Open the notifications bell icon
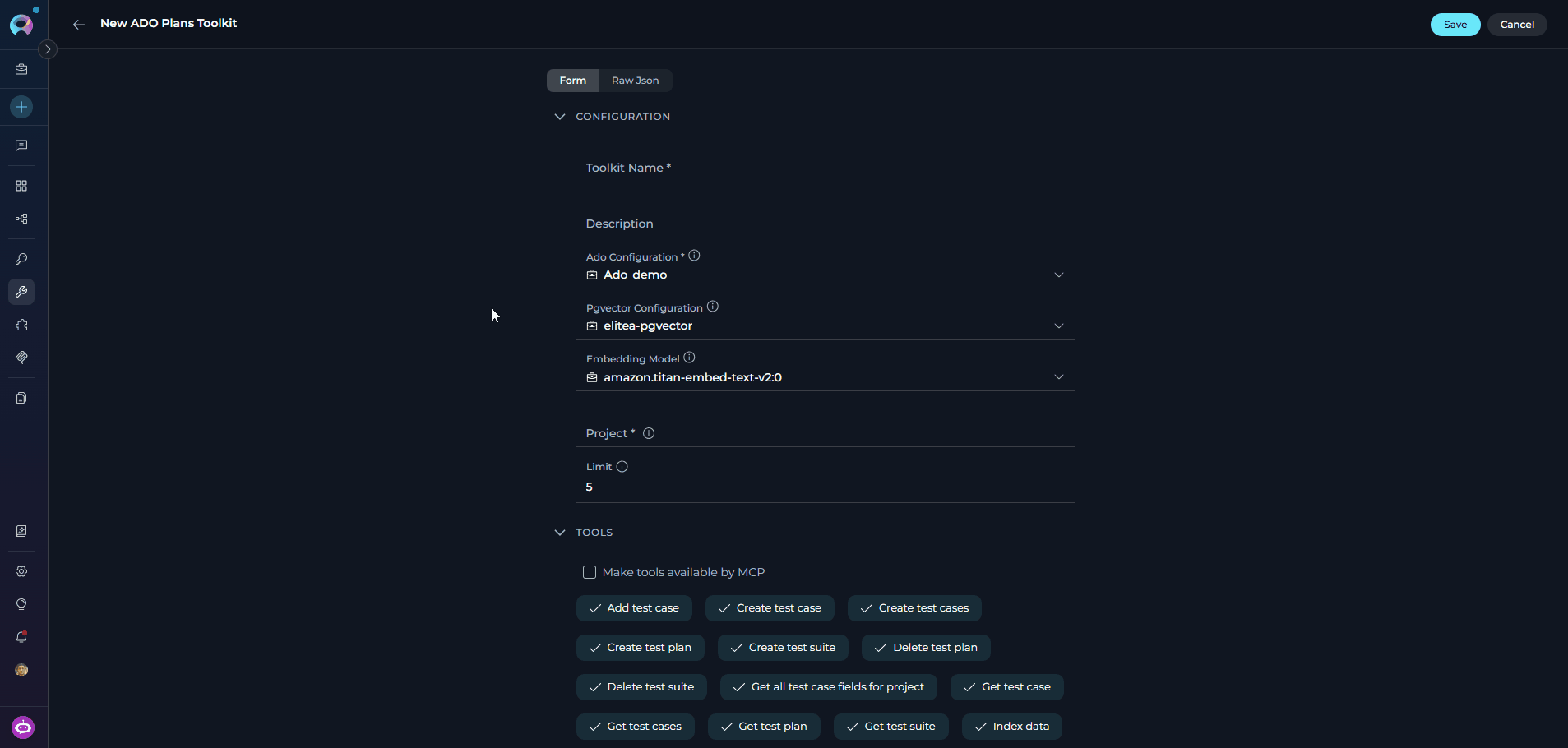Viewport: 1568px width, 748px height. click(x=21, y=637)
